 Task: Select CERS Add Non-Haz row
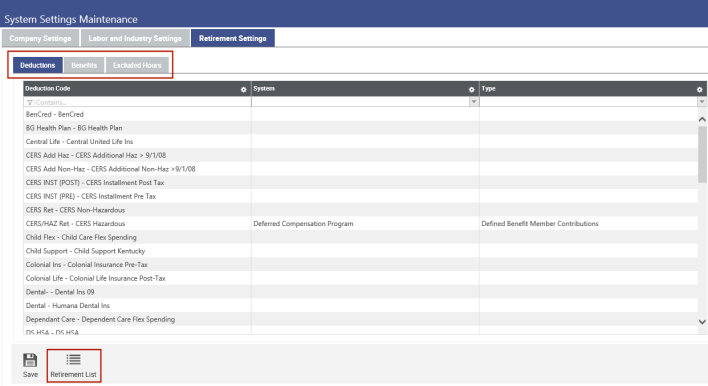[x=361, y=169]
